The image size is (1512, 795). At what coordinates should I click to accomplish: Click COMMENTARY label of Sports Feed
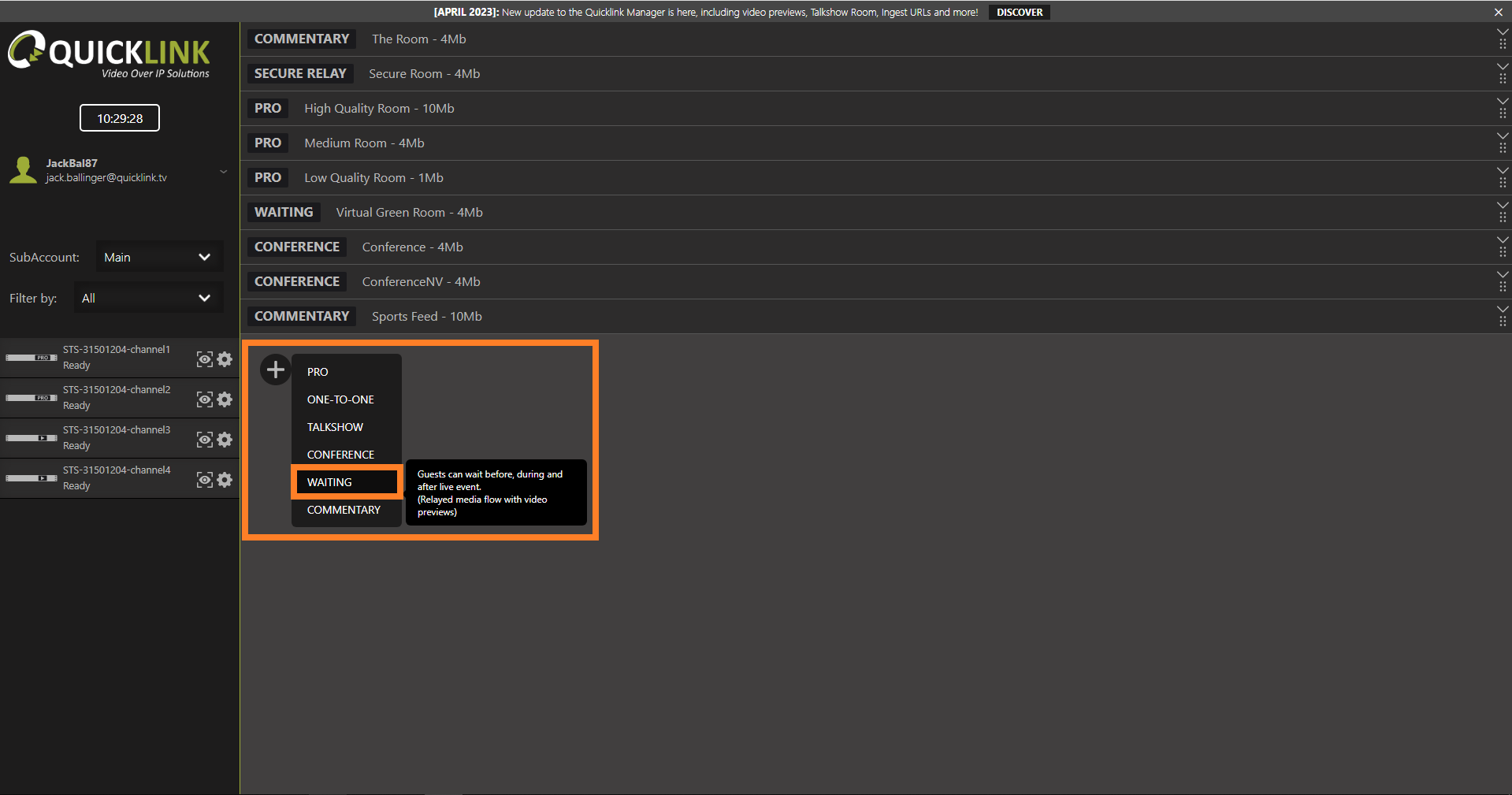[x=302, y=316]
